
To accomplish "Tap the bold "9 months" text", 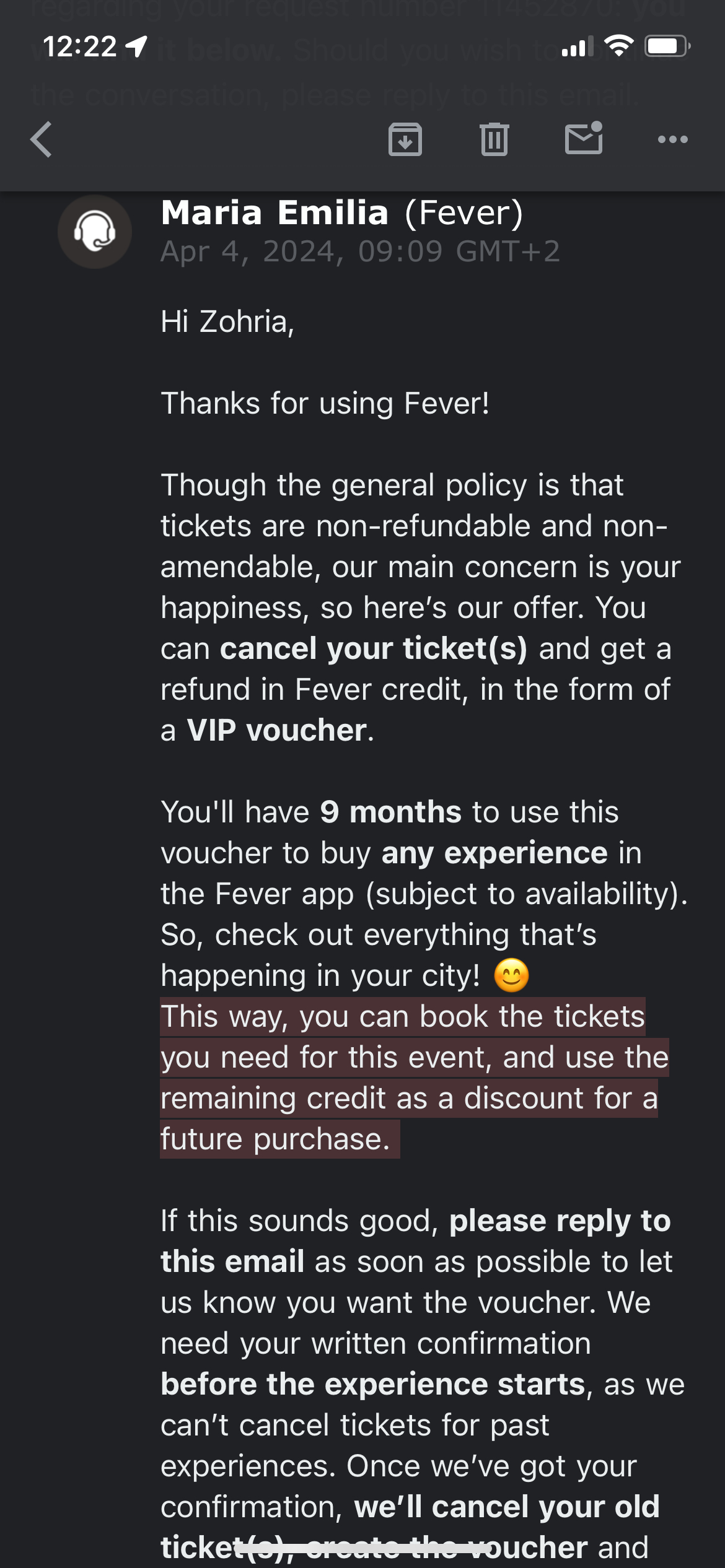I will coord(390,812).
